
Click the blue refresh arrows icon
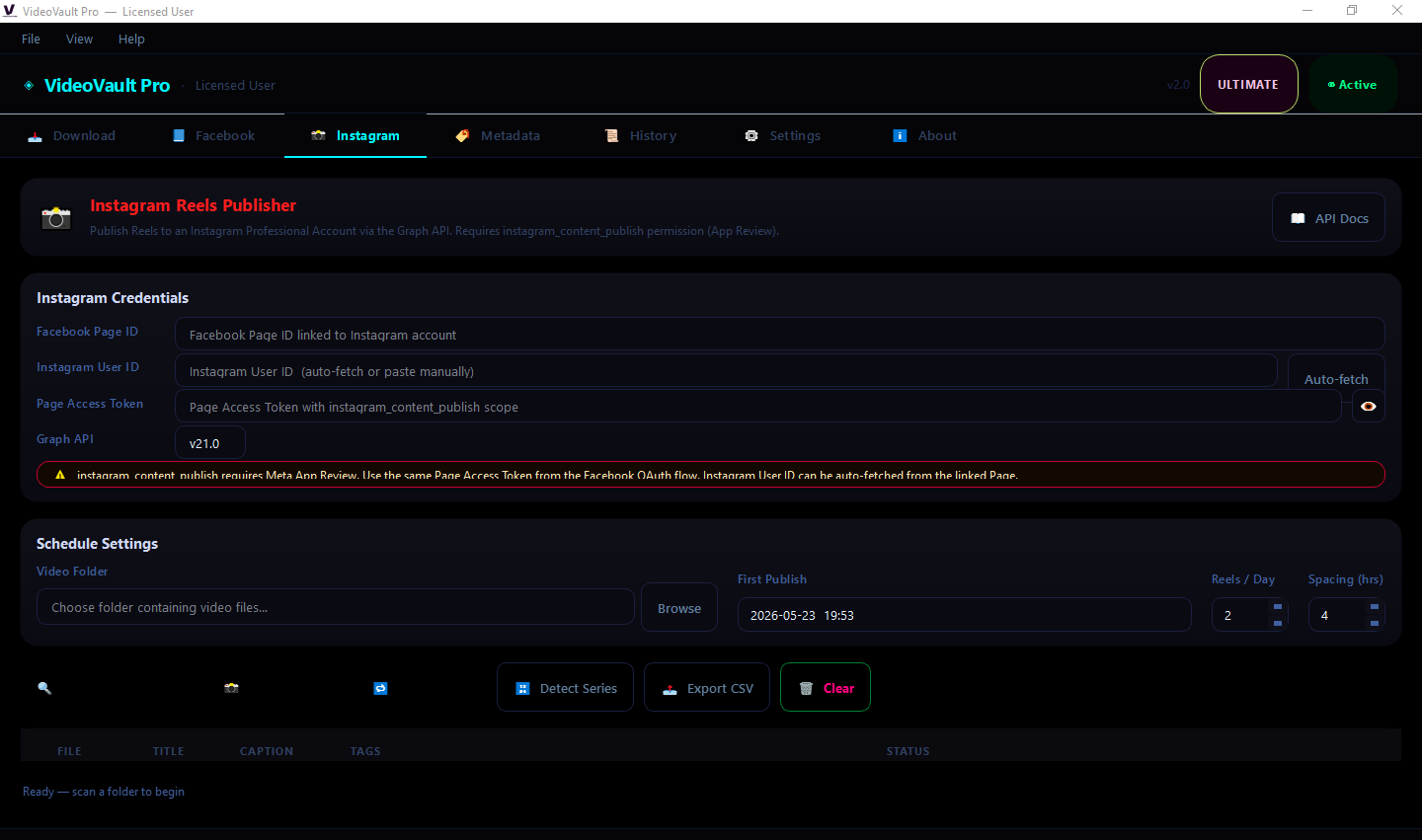click(x=380, y=688)
